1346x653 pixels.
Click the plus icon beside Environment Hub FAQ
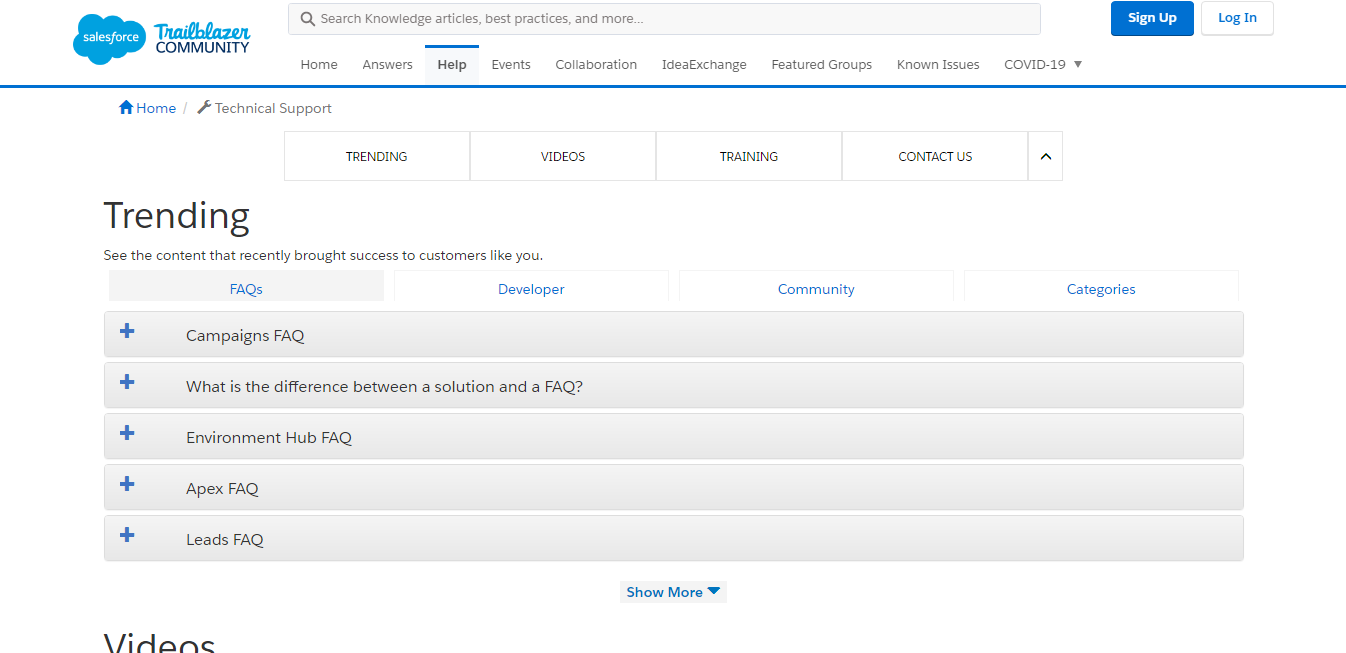127,433
